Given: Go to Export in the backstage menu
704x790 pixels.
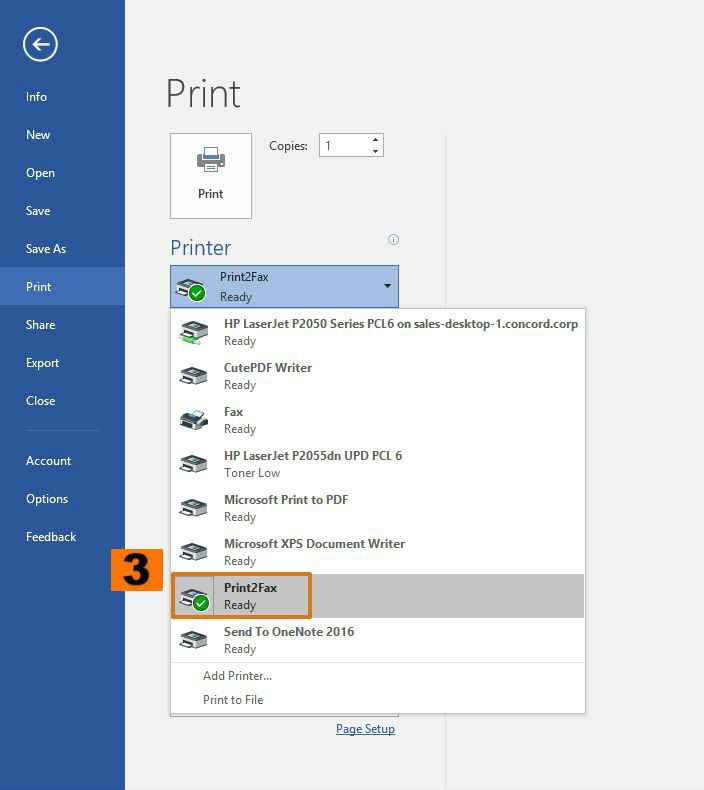Looking at the screenshot, I should (x=42, y=363).
